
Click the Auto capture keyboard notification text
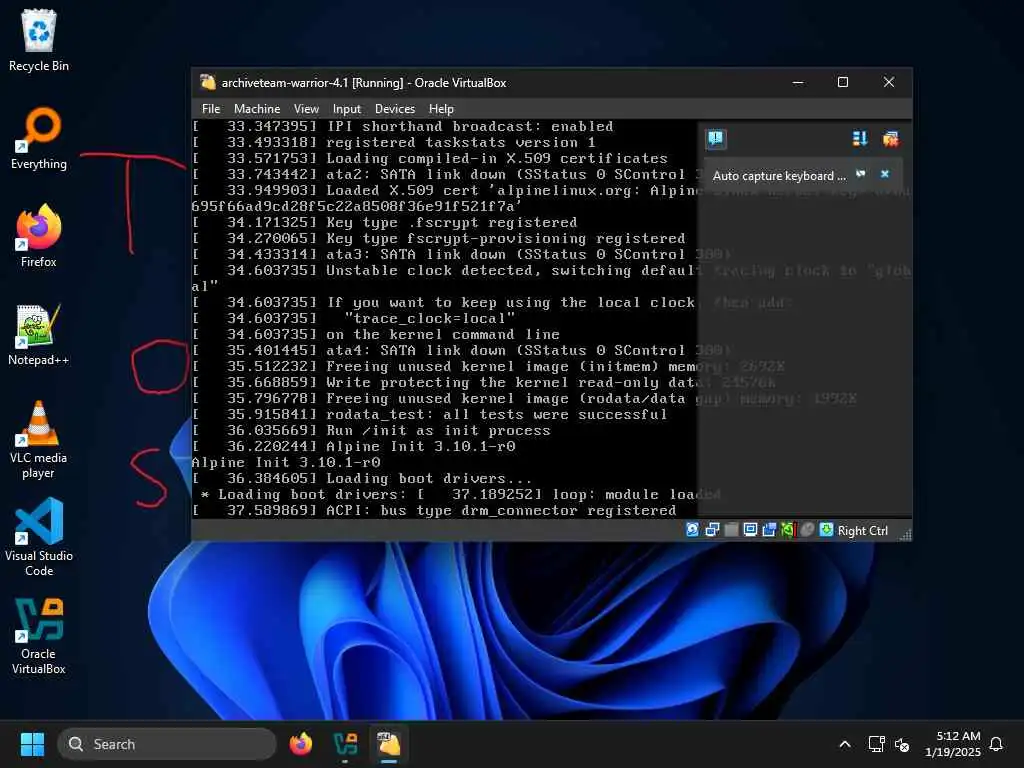tap(778, 176)
